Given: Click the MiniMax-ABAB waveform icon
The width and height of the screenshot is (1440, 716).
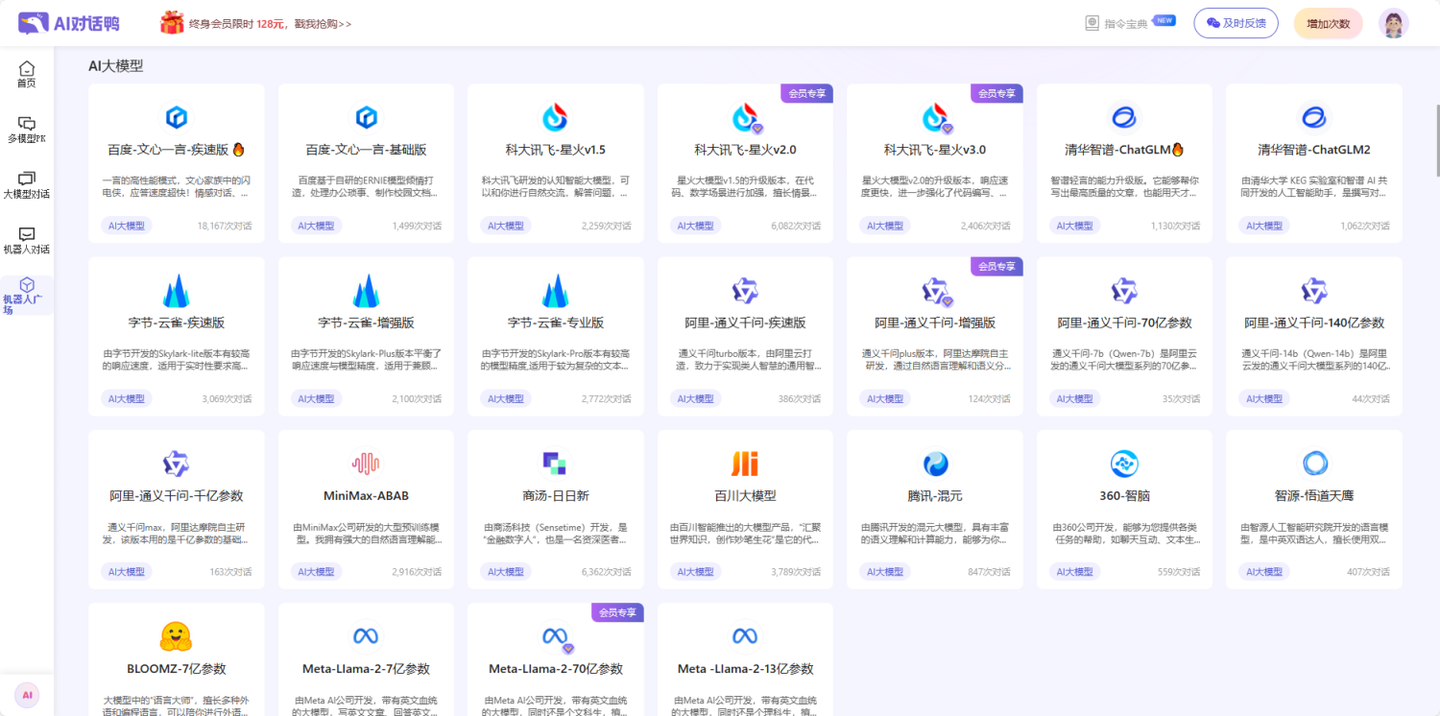Looking at the screenshot, I should tap(366, 464).
